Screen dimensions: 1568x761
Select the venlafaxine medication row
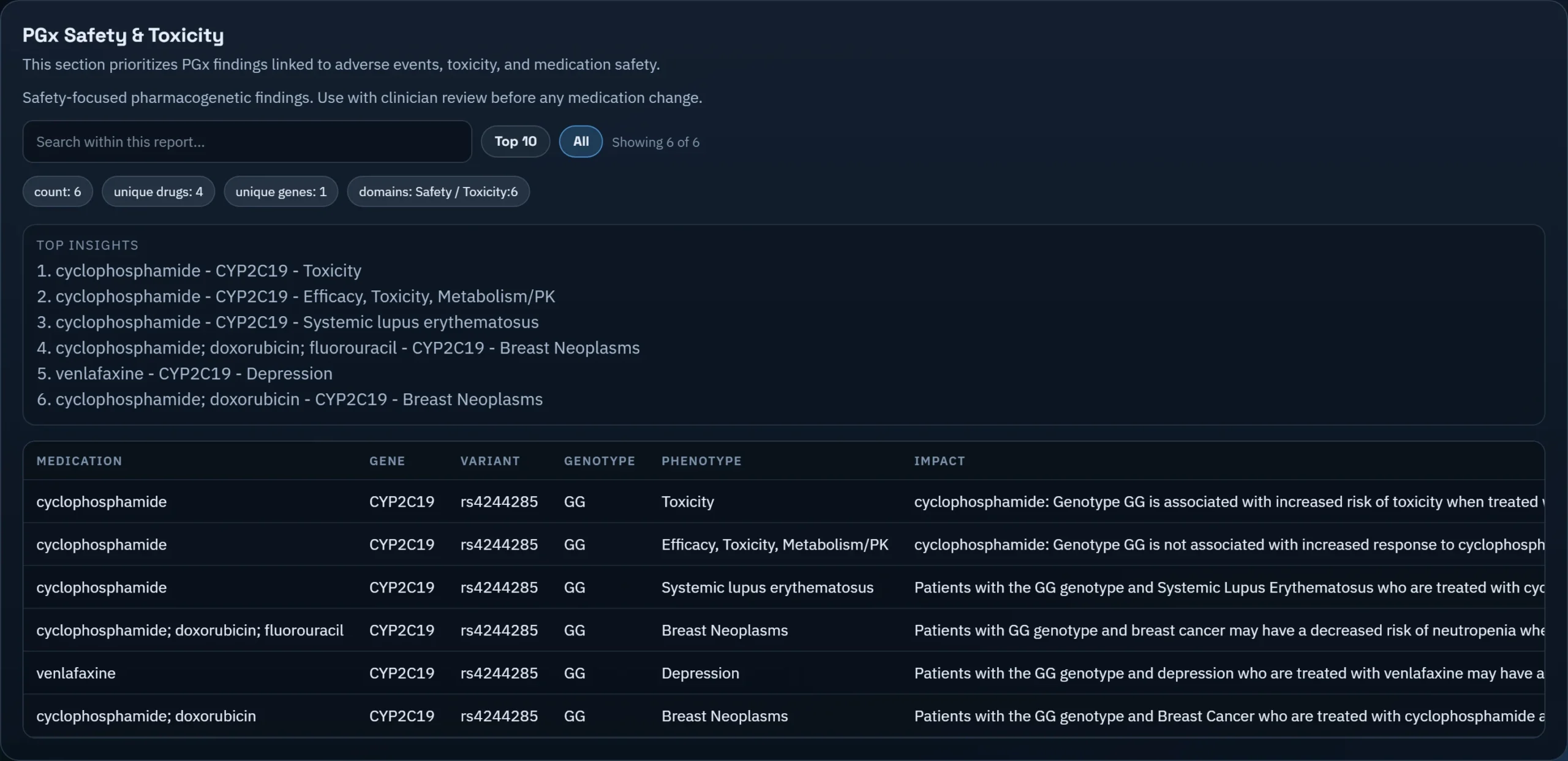(76, 673)
